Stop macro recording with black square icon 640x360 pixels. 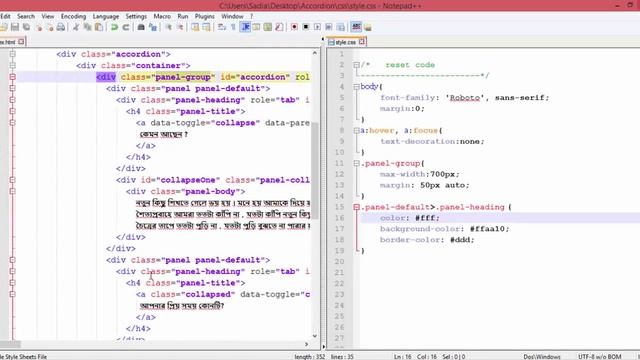(306, 27)
